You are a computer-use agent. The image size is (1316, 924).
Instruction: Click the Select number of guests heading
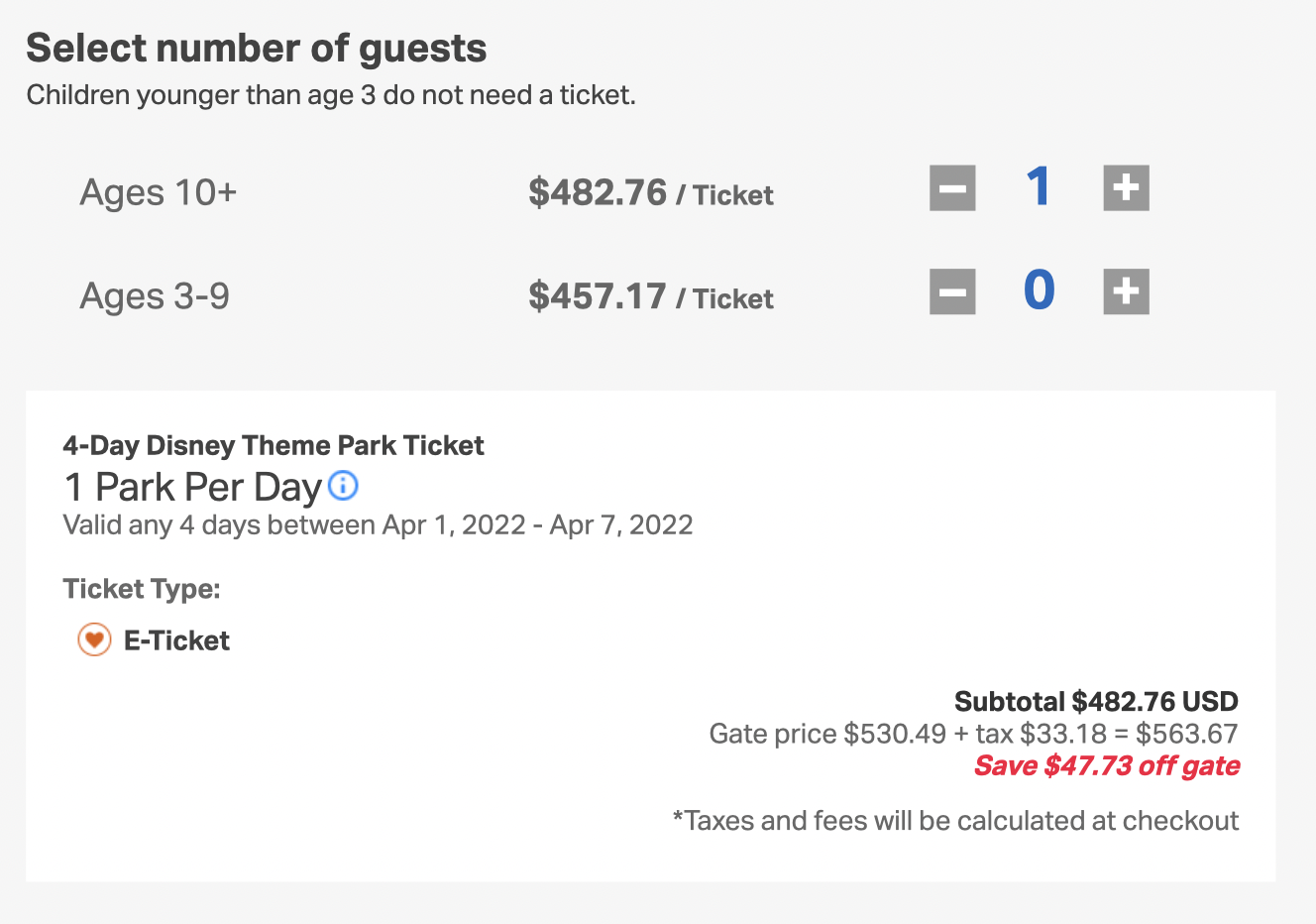click(256, 48)
